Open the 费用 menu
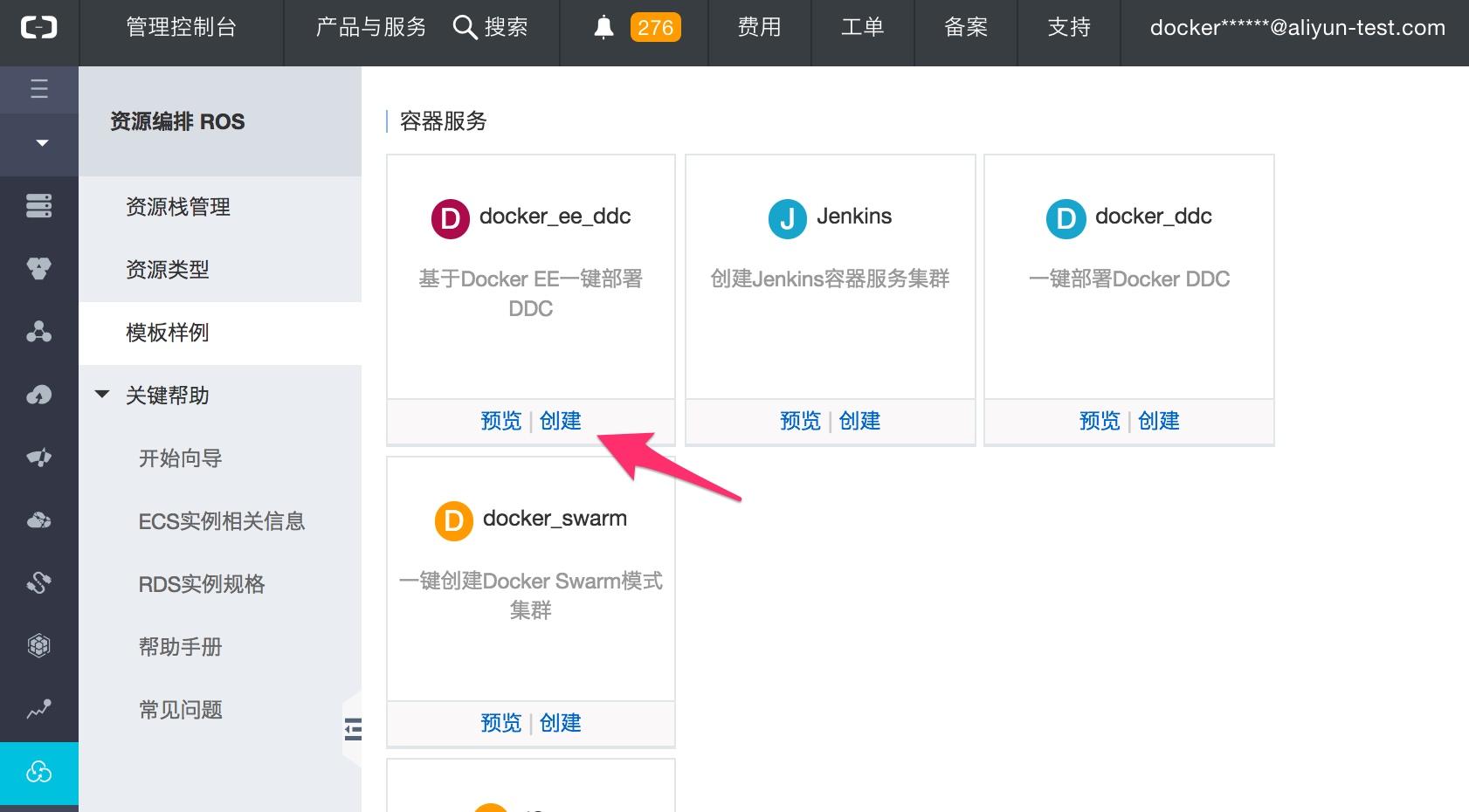 coord(759,27)
